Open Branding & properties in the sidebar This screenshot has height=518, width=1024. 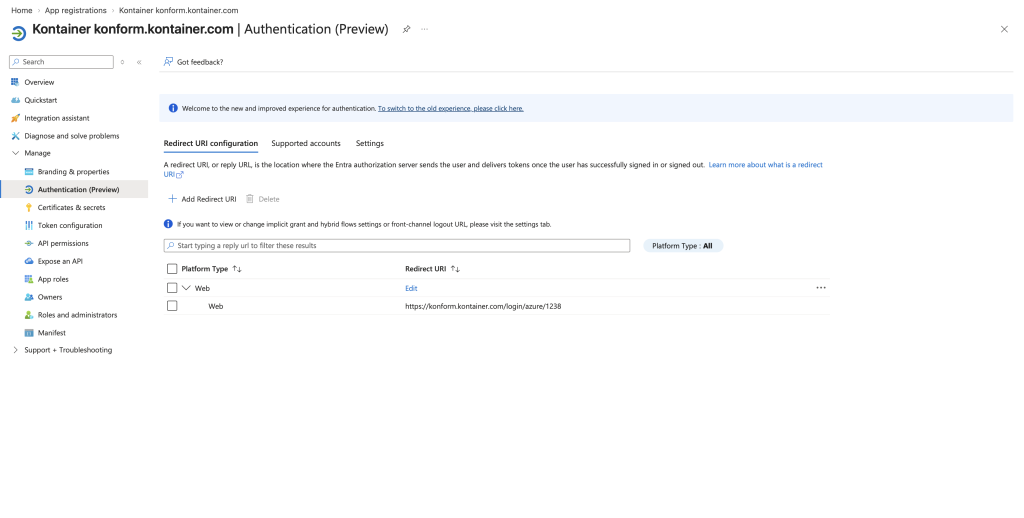click(74, 172)
